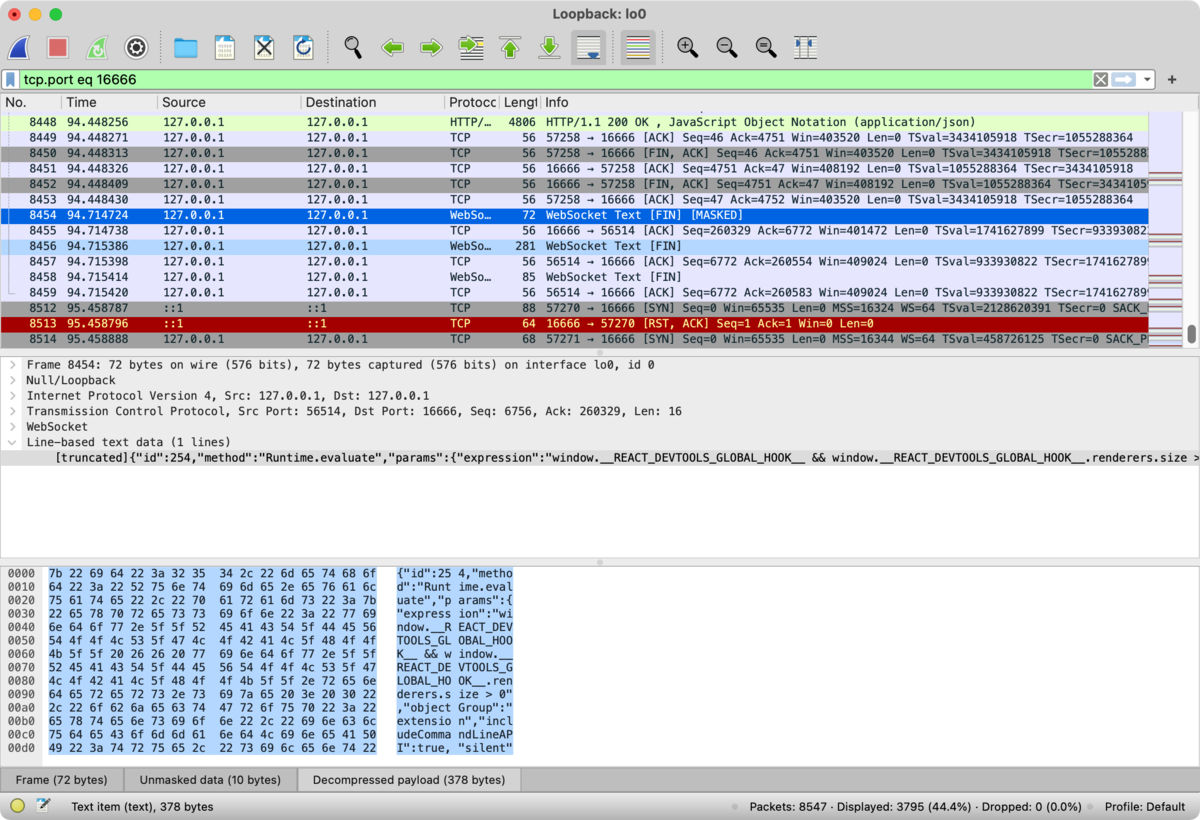
Task: Expand the WebSocket tree node
Action: click(x=12, y=427)
